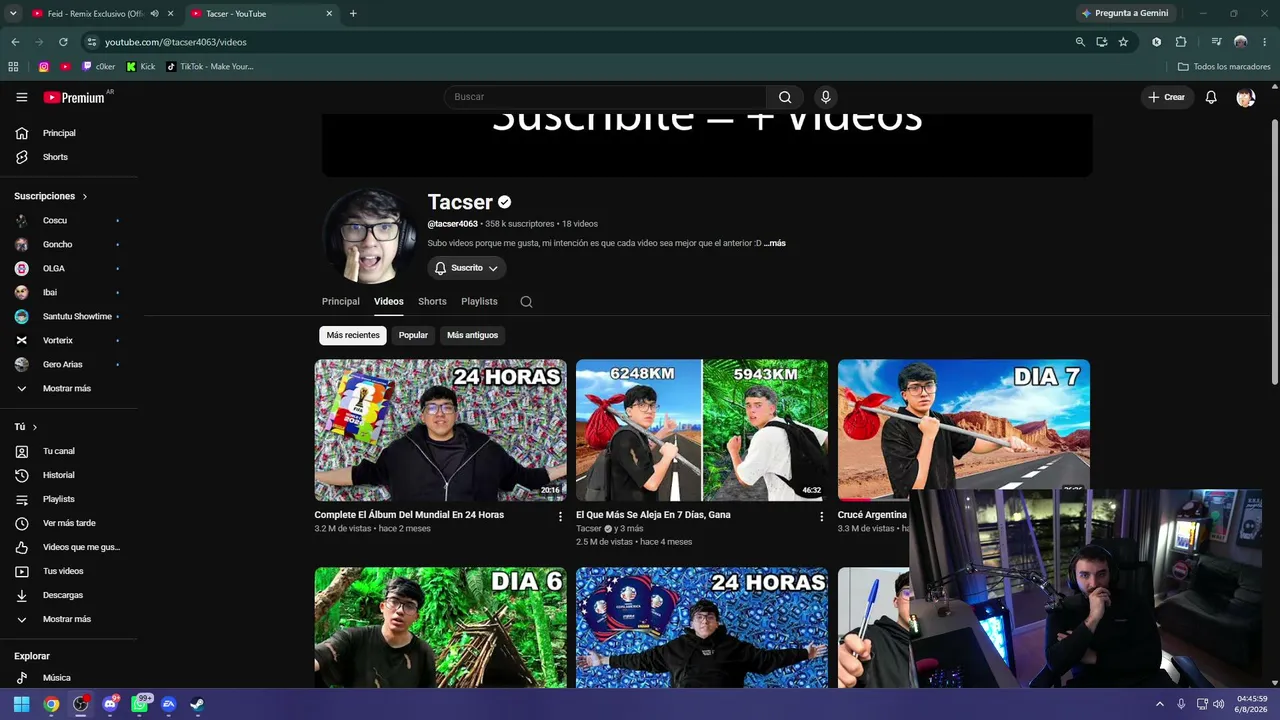Viewport: 1280px width, 720px height.
Task: Open options for El Que Más Se Aleja video
Action: tap(822, 517)
